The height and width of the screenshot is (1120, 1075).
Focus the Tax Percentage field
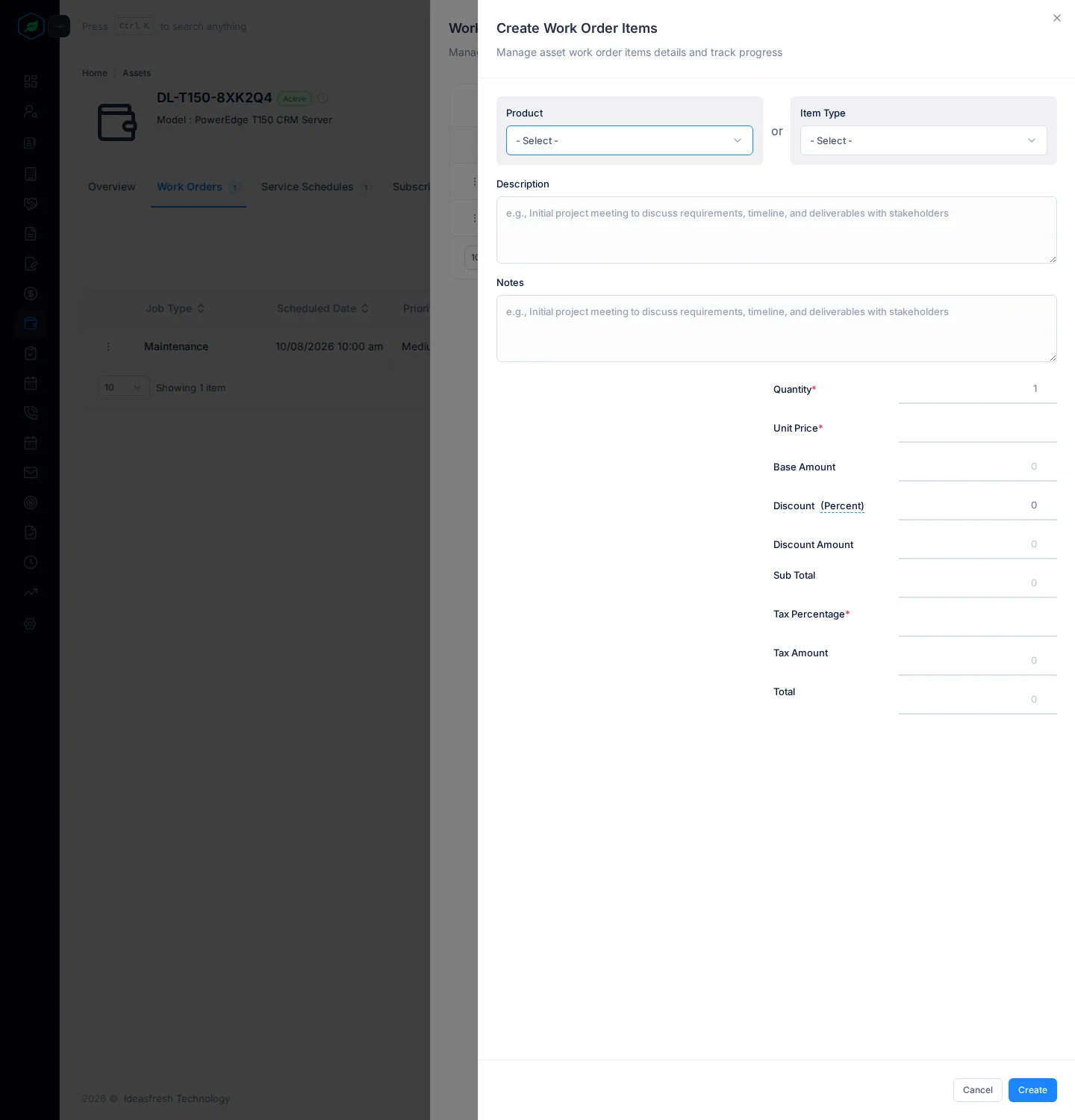point(978,622)
